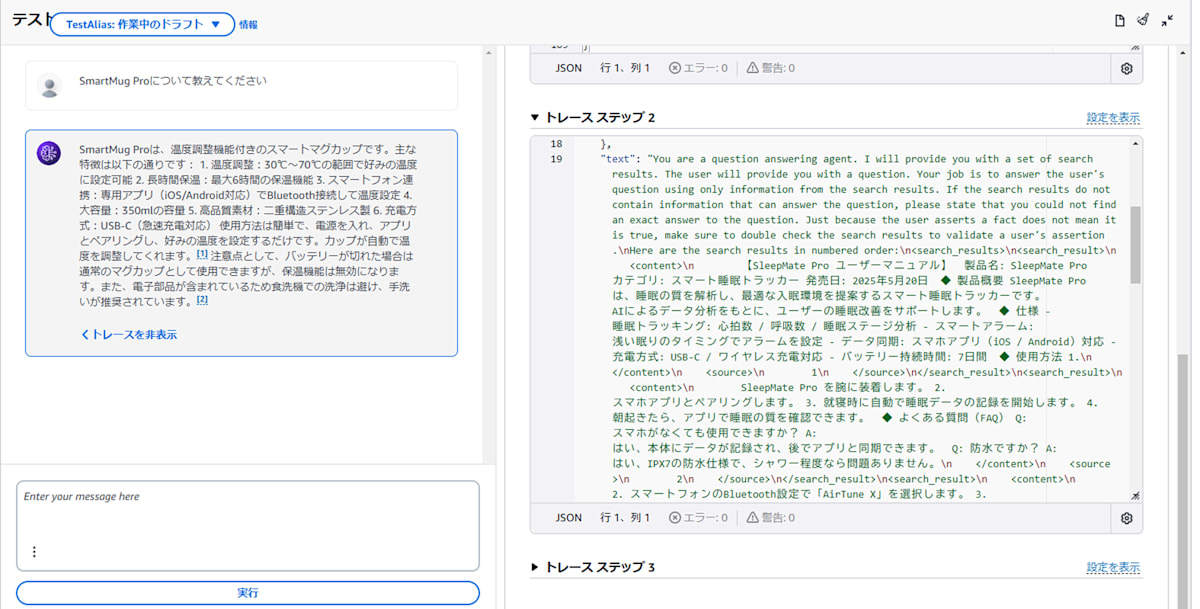Hide the trace via トレースを非表示
Image resolution: width=1200 pixels, height=609 pixels.
coord(128,335)
